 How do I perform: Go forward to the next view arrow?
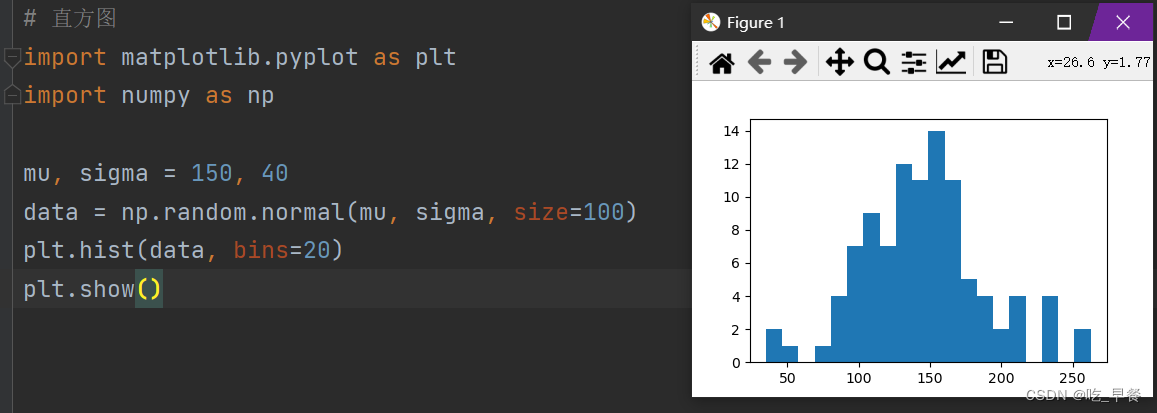pos(795,63)
